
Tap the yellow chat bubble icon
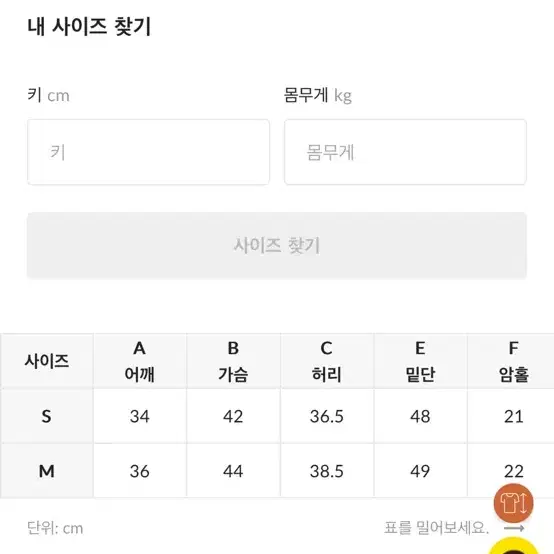pyautogui.click(x=514, y=546)
